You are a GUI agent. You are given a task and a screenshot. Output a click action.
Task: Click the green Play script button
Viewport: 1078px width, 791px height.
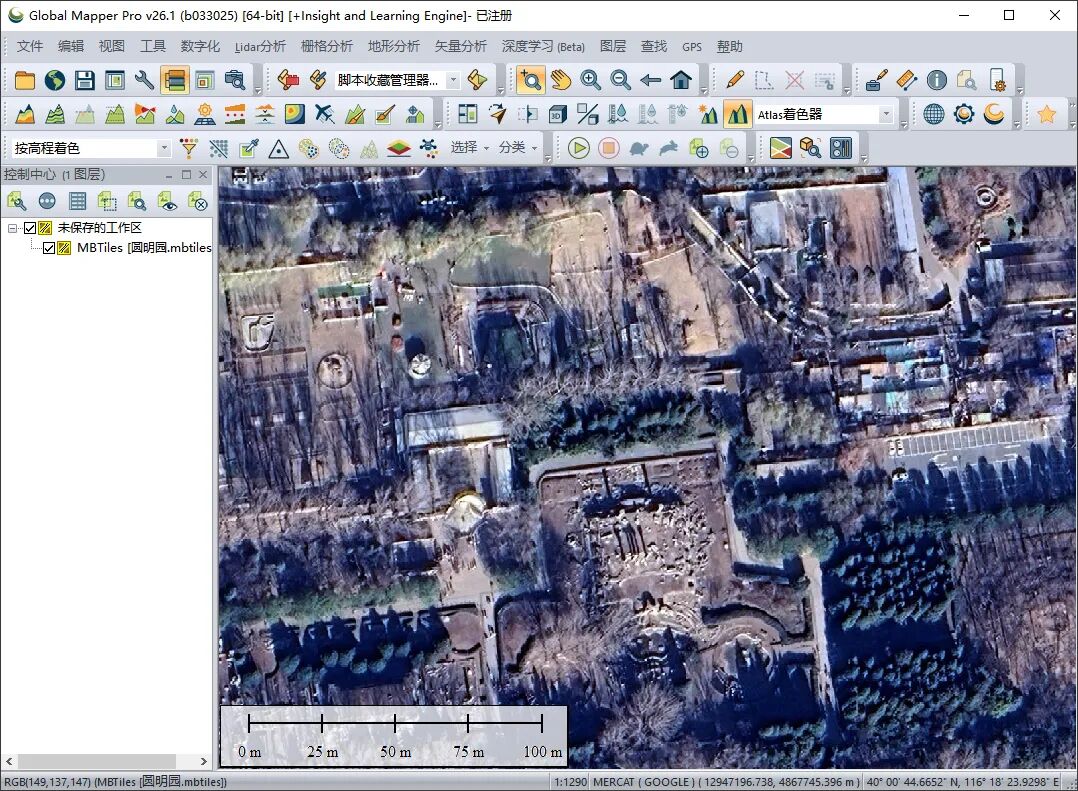[579, 148]
